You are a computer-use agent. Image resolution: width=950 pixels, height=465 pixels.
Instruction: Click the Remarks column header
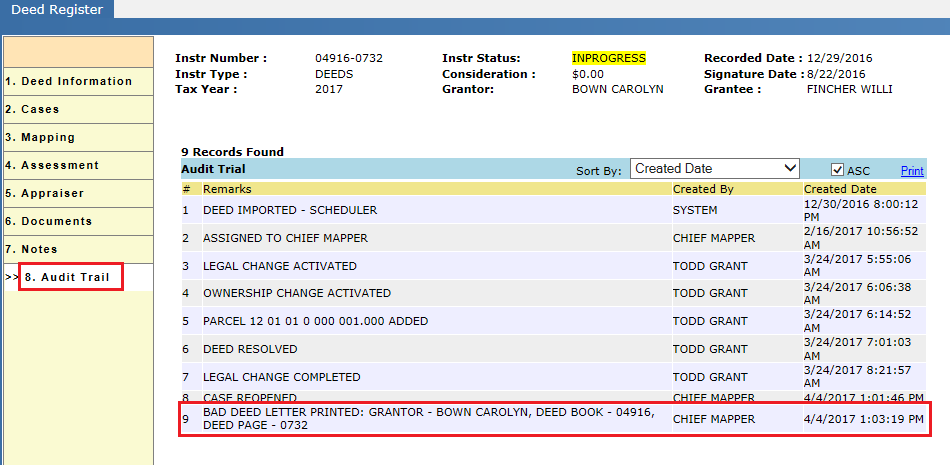tap(227, 189)
